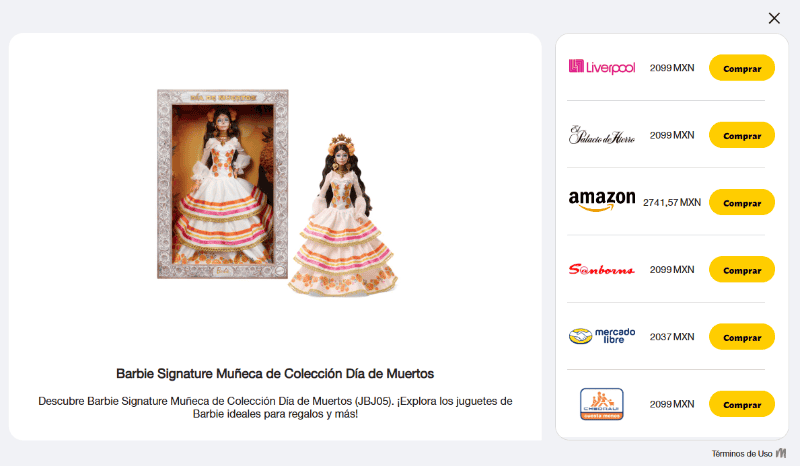Click the Comprar button next to Amazon
Viewport: 800px width, 466px height.
[742, 203]
